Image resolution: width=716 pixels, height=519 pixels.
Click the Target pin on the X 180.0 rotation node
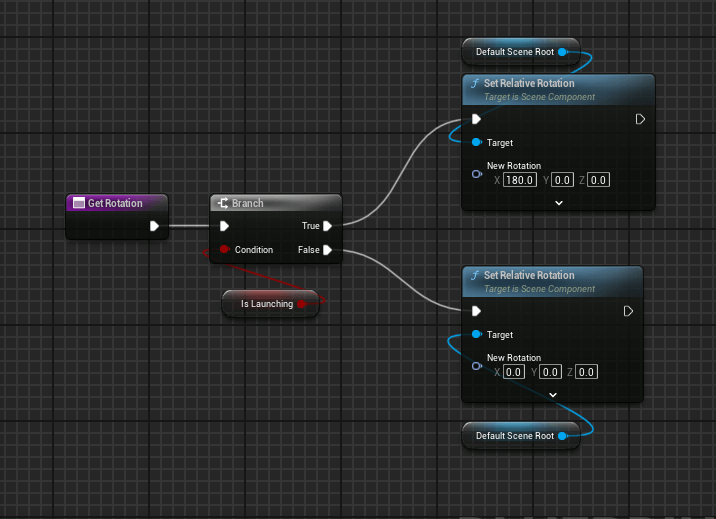(x=476, y=143)
